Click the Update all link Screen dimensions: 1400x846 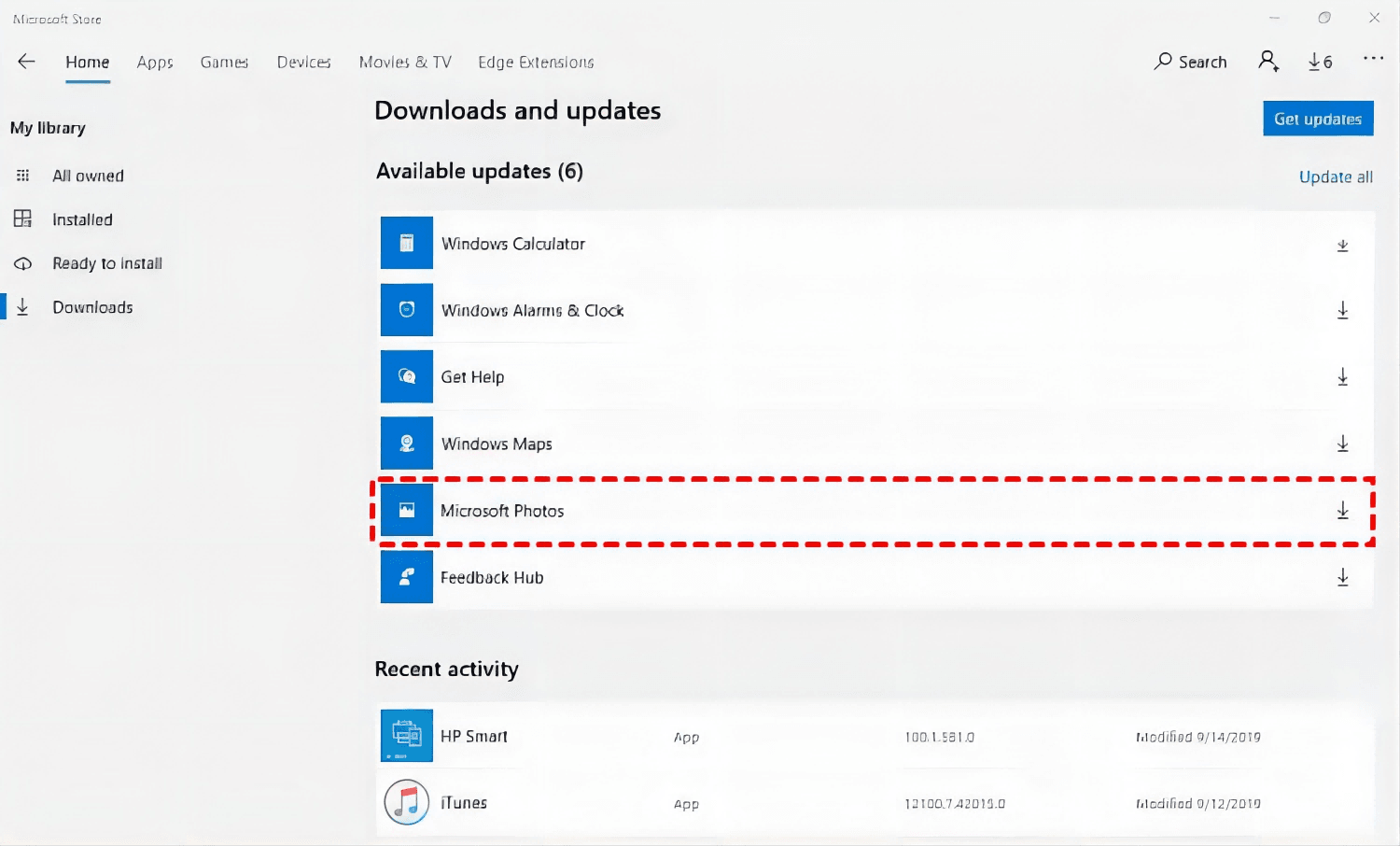click(1335, 177)
